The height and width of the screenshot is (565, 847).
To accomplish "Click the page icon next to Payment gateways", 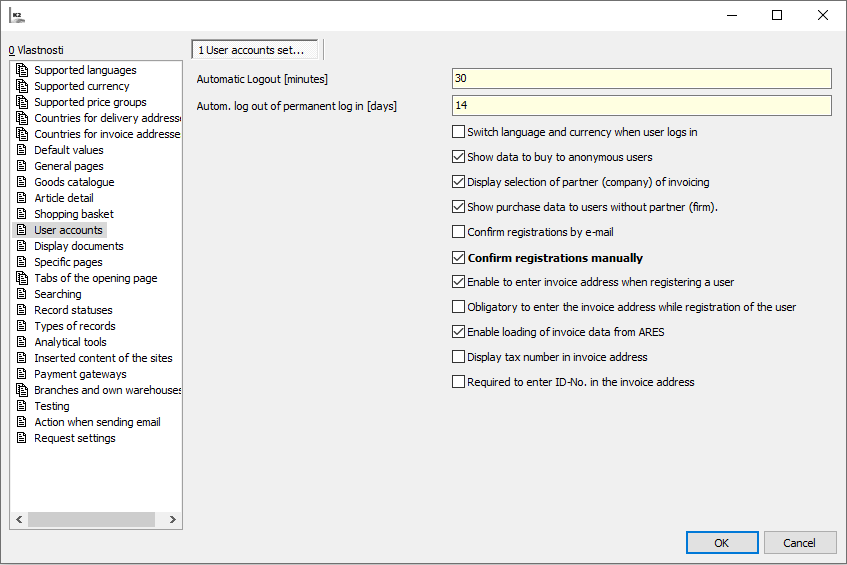I will [22, 374].
